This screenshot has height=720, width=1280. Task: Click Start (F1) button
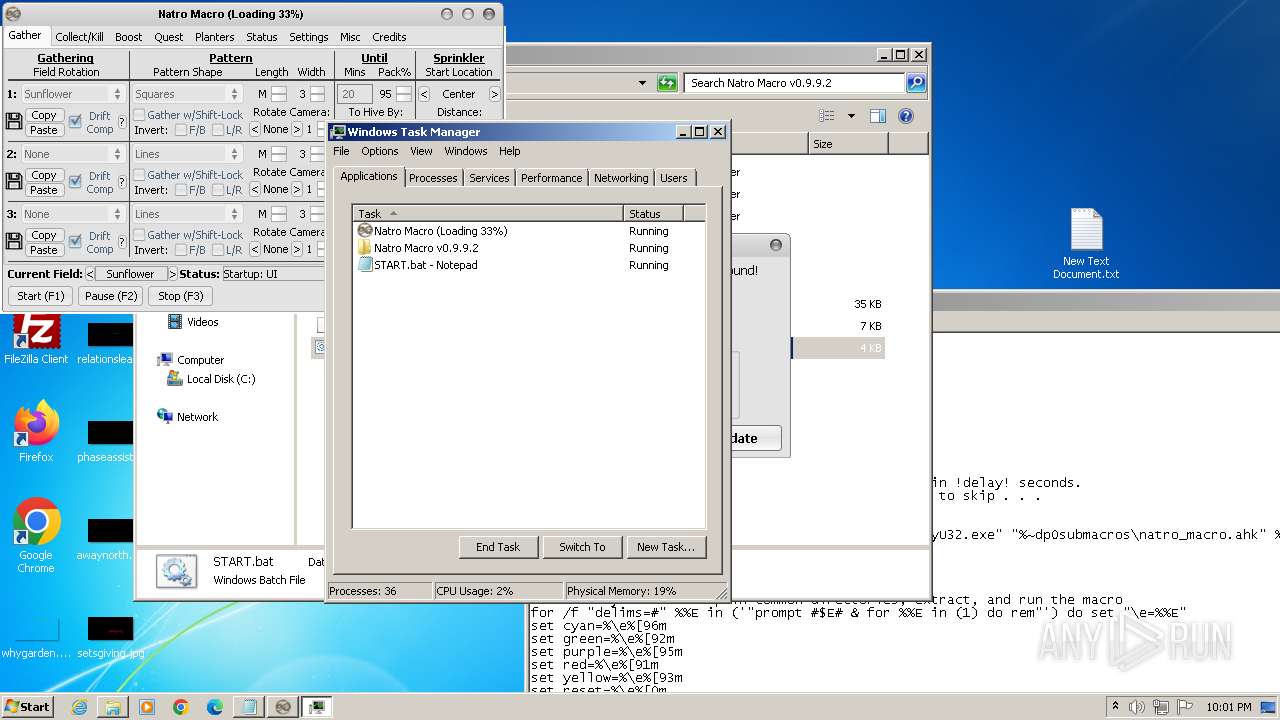41,296
